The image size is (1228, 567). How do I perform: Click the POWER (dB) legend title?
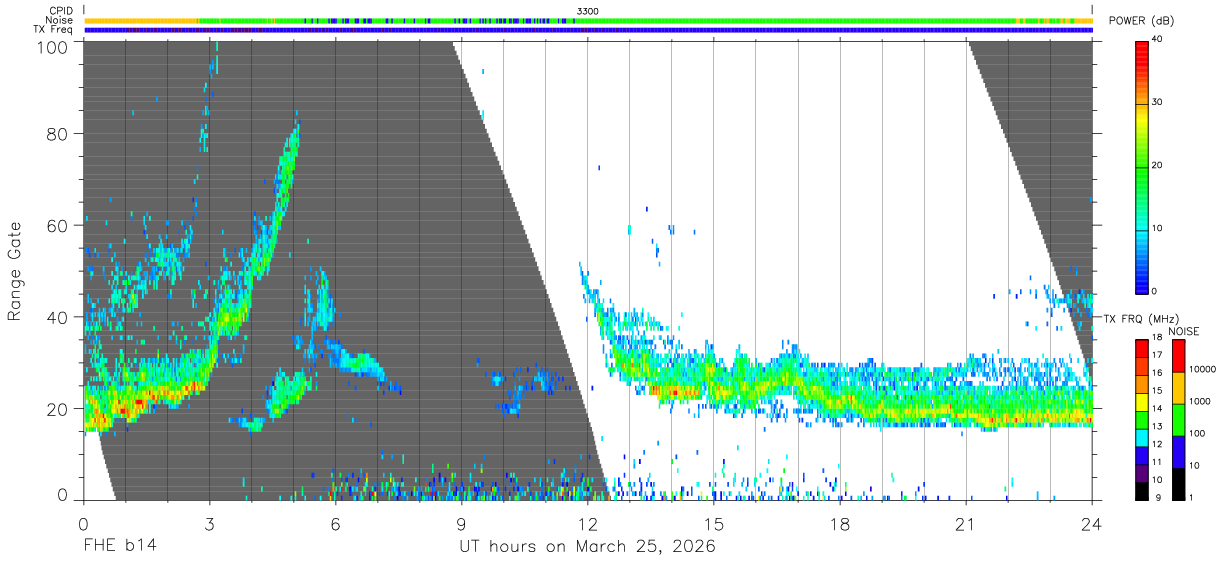point(1141,21)
